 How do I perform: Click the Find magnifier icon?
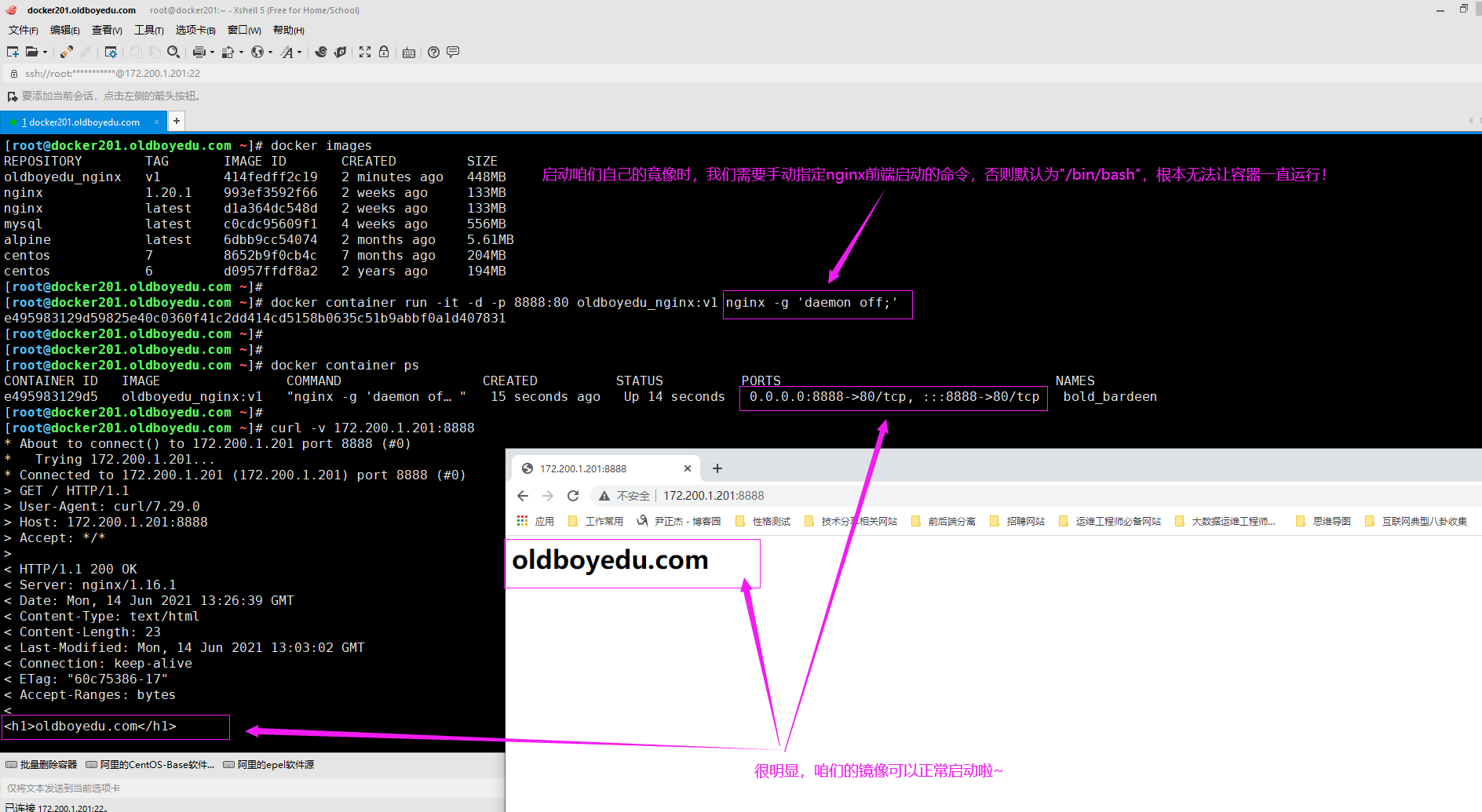(173, 52)
